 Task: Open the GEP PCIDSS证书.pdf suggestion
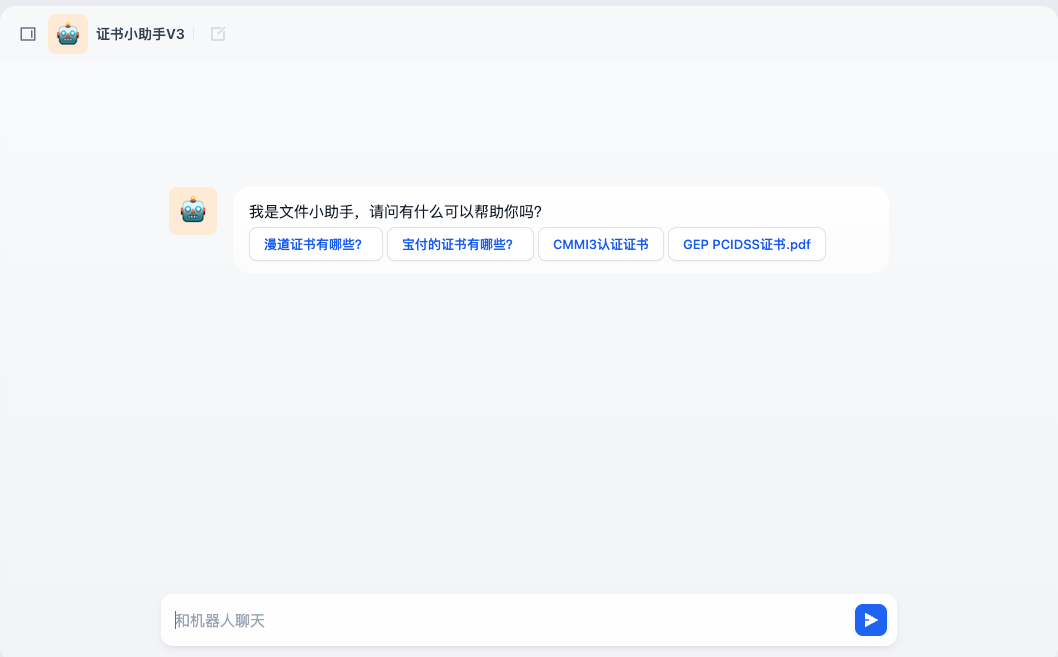tap(746, 244)
